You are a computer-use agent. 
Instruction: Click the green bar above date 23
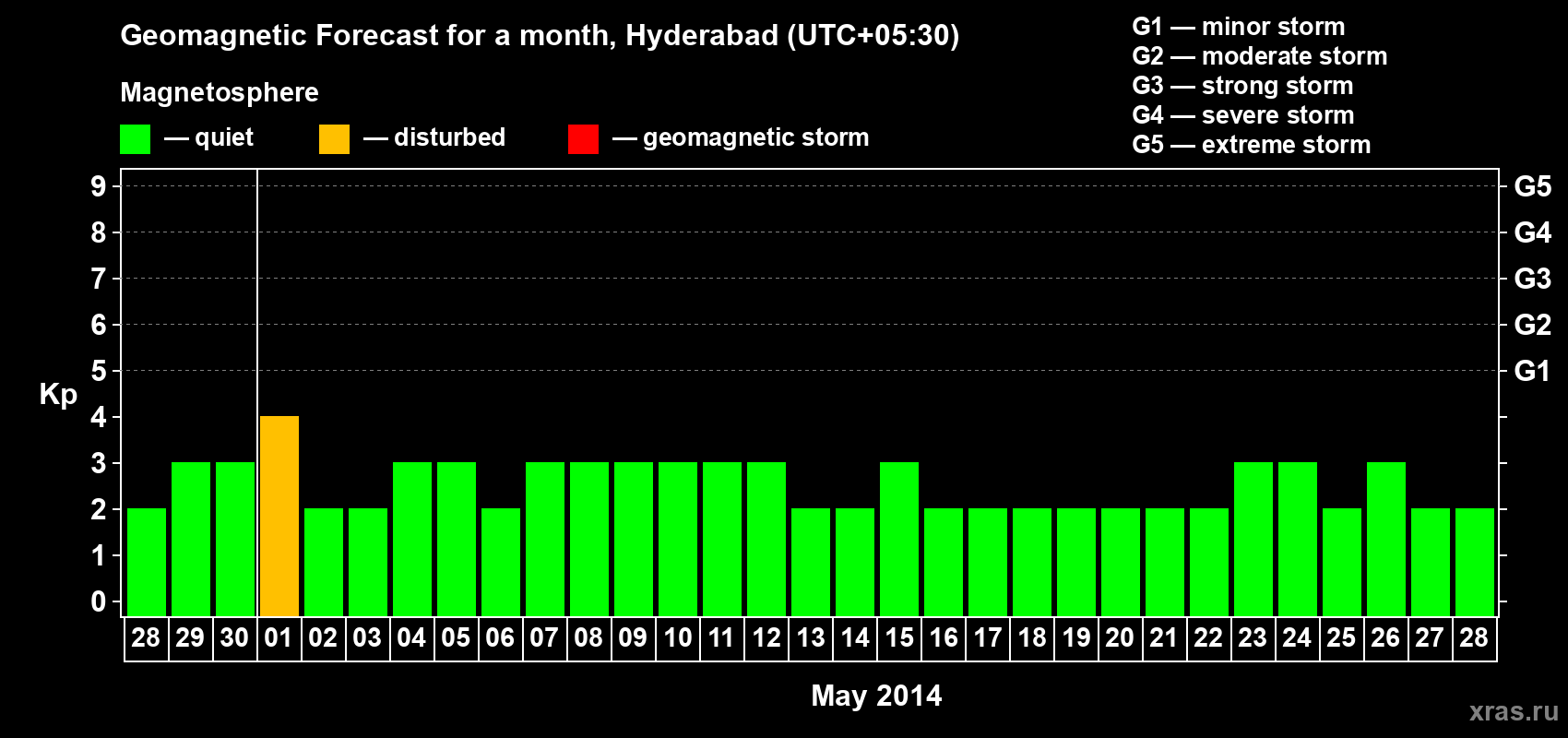pos(1253,540)
